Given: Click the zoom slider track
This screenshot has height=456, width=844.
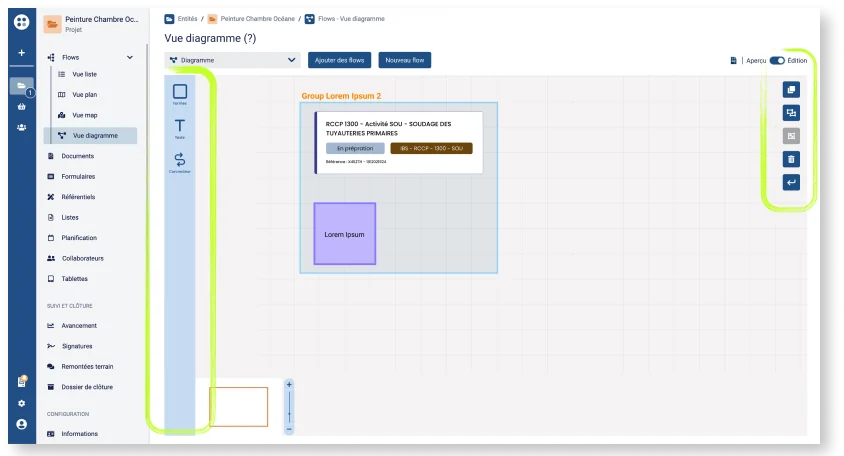Looking at the screenshot, I should 289,407.
